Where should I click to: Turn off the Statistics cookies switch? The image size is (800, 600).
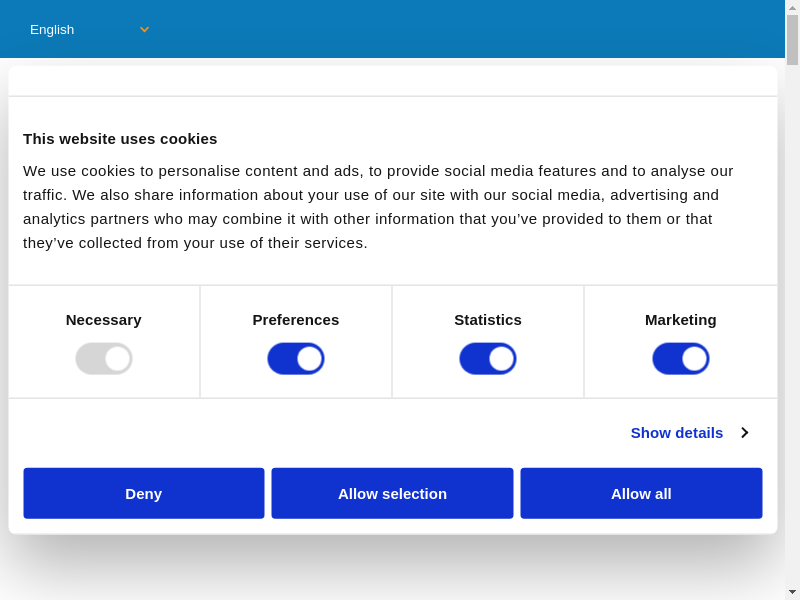[488, 359]
